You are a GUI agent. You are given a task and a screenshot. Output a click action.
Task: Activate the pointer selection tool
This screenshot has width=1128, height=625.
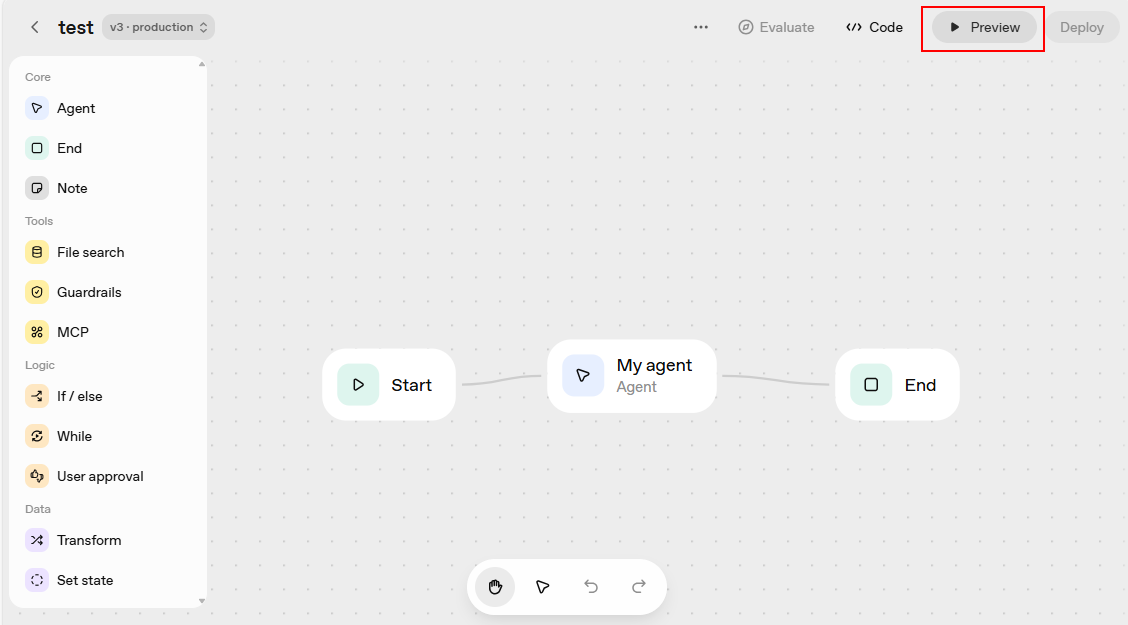[x=542, y=587]
